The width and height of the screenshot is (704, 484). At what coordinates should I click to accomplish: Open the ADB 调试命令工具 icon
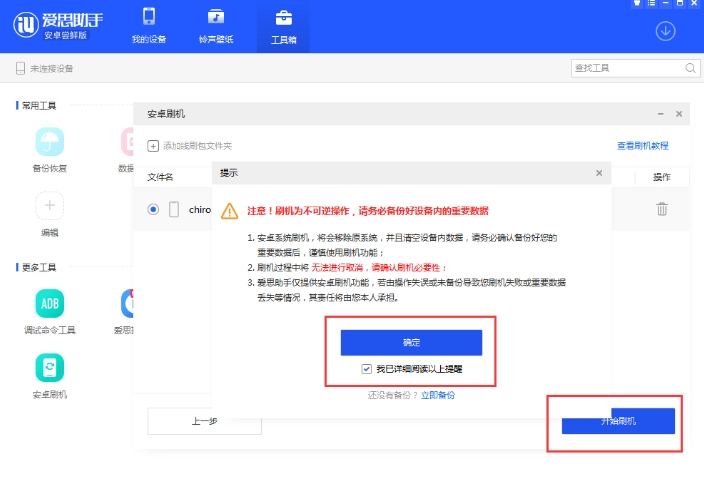click(x=50, y=303)
